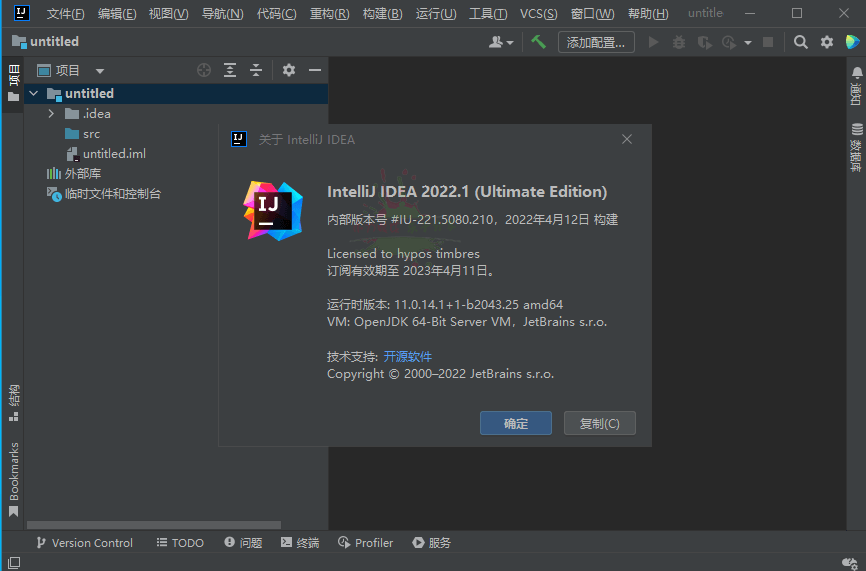Click the expand all icon in project panel
Viewport: 866px width, 571px height.
tap(230, 70)
